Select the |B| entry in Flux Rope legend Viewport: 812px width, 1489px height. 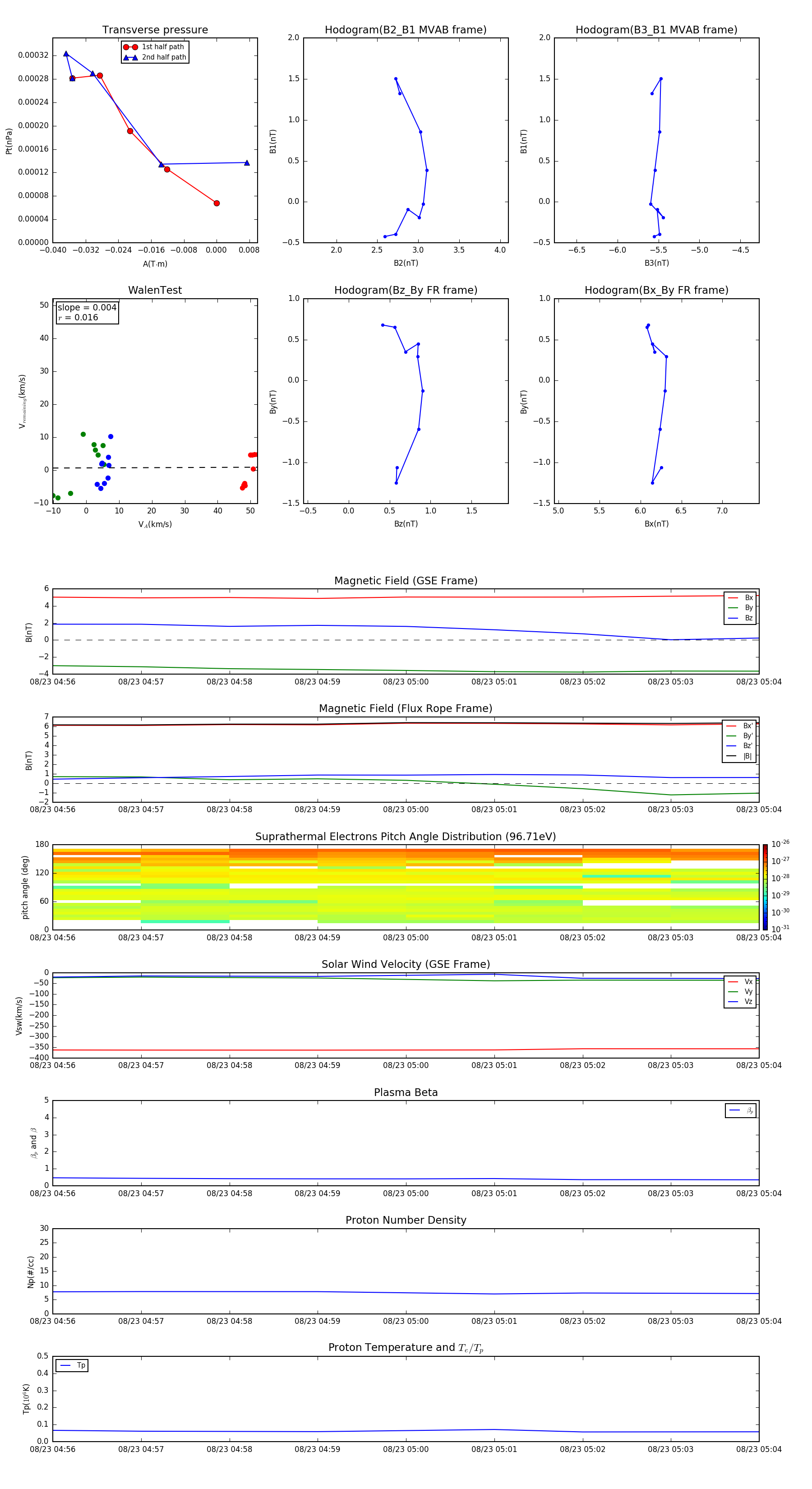click(x=739, y=756)
